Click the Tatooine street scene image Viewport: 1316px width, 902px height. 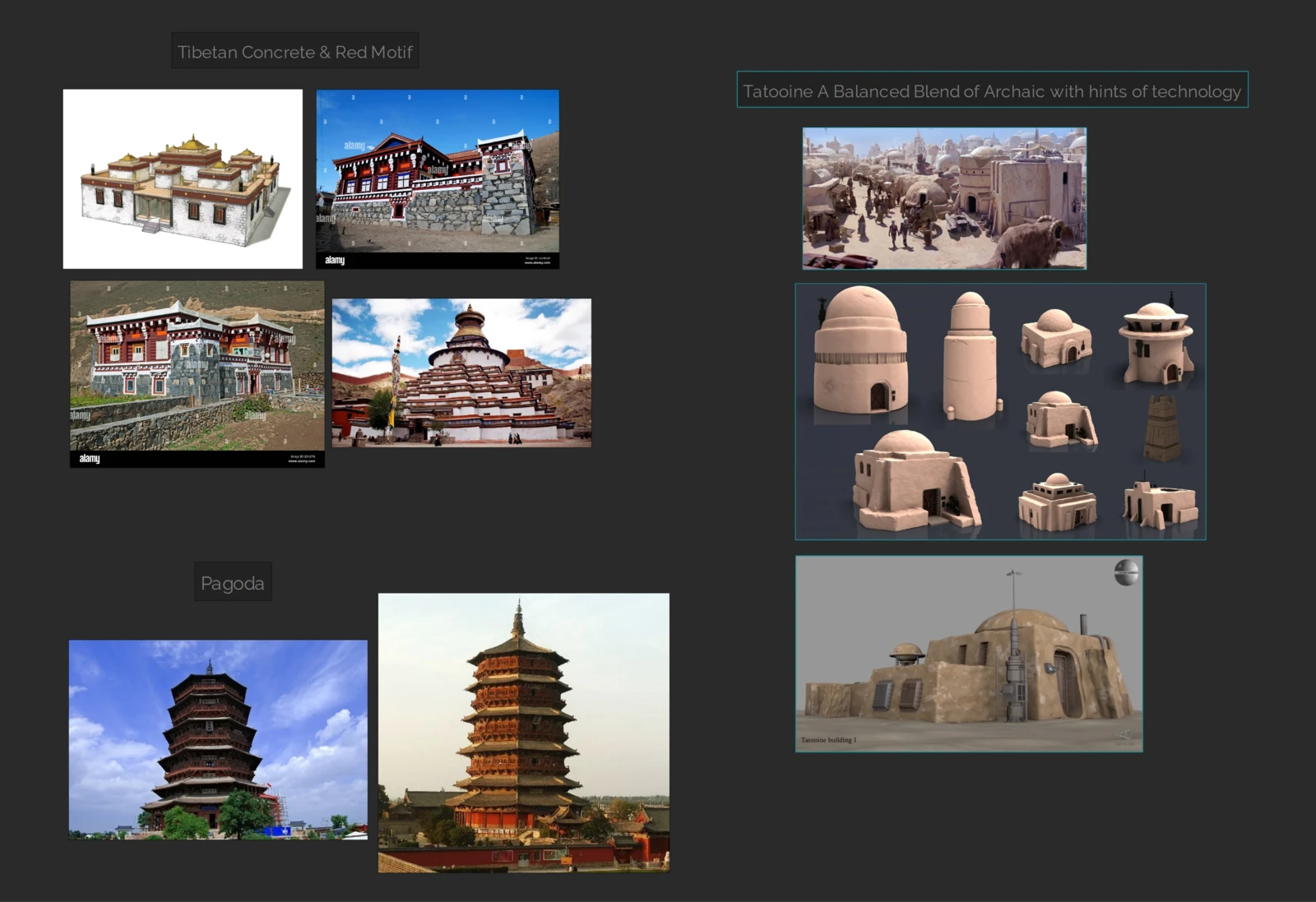pos(944,197)
